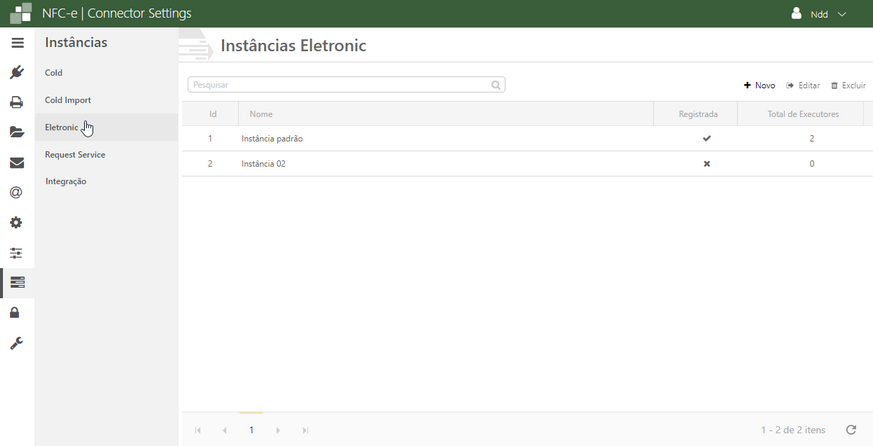Open the wrench tools section

point(16,343)
